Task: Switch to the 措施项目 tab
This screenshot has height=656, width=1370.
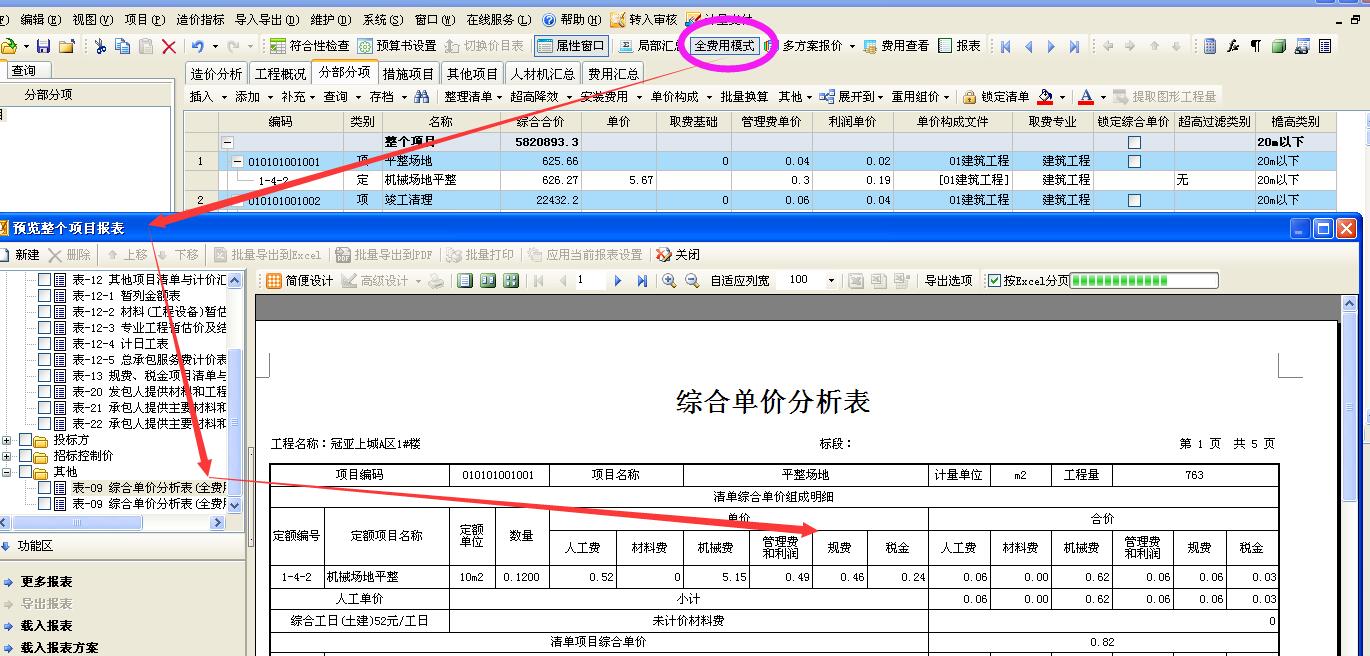Action: point(409,74)
